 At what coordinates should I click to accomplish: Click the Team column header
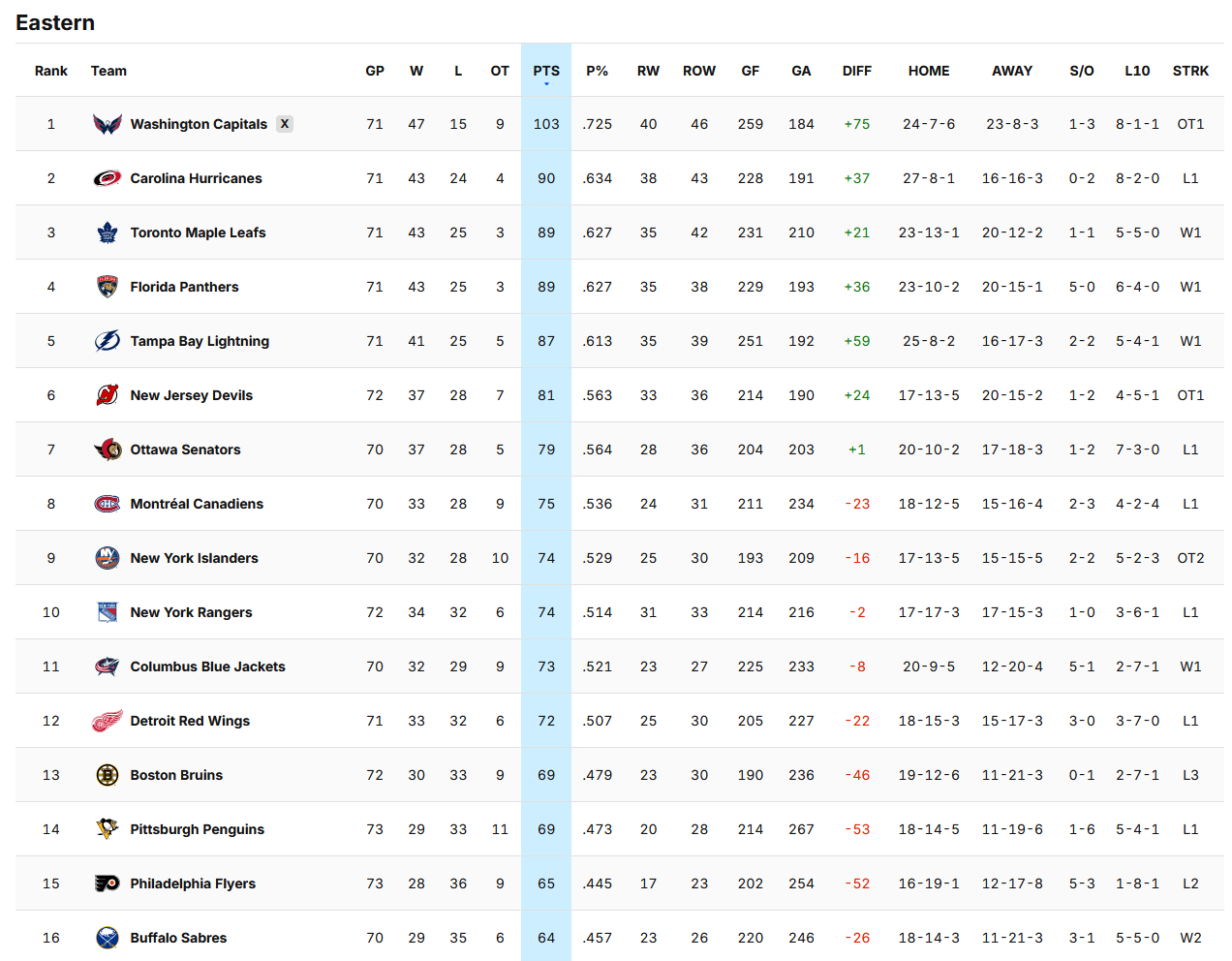(108, 71)
